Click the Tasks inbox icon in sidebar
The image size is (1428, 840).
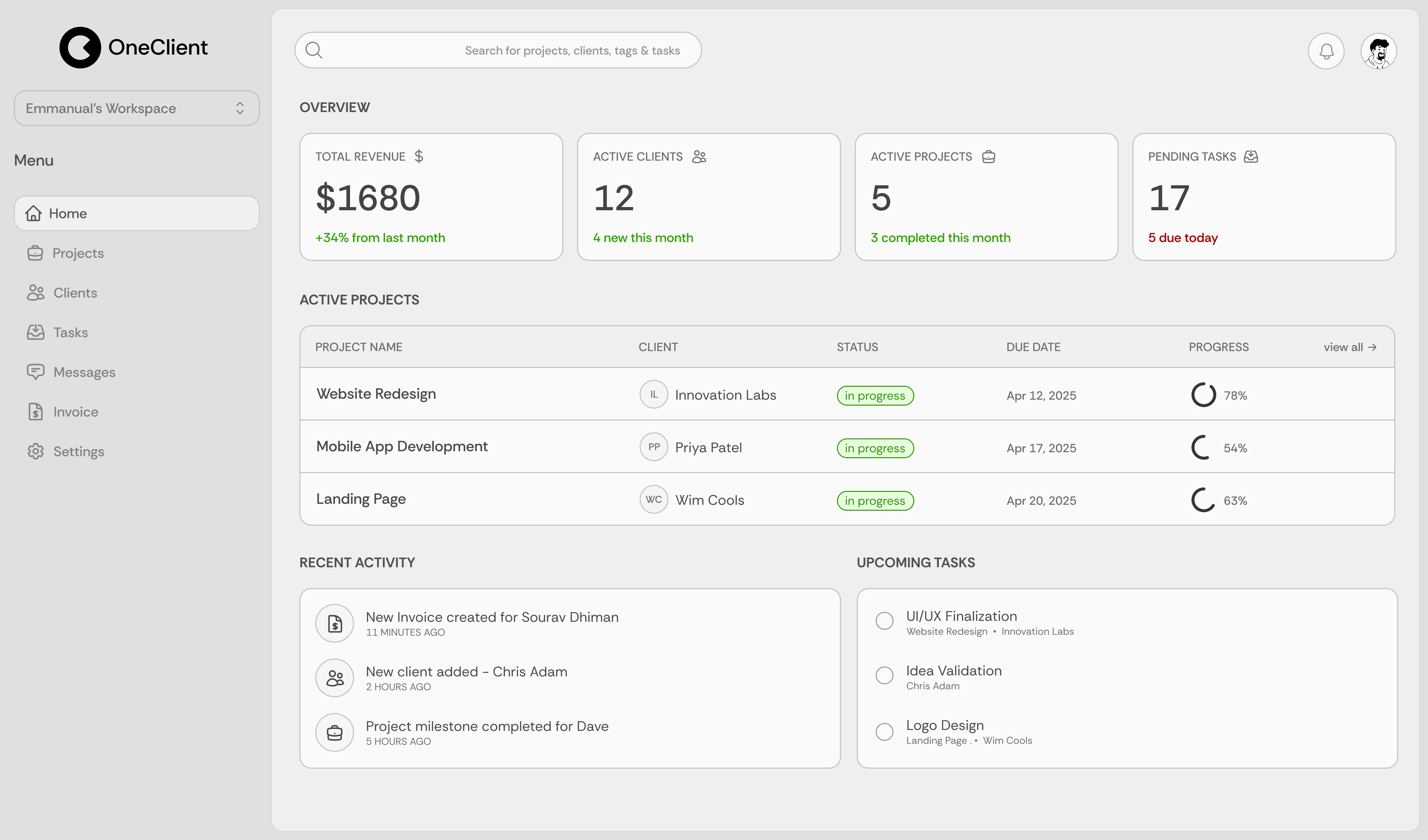pos(36,332)
